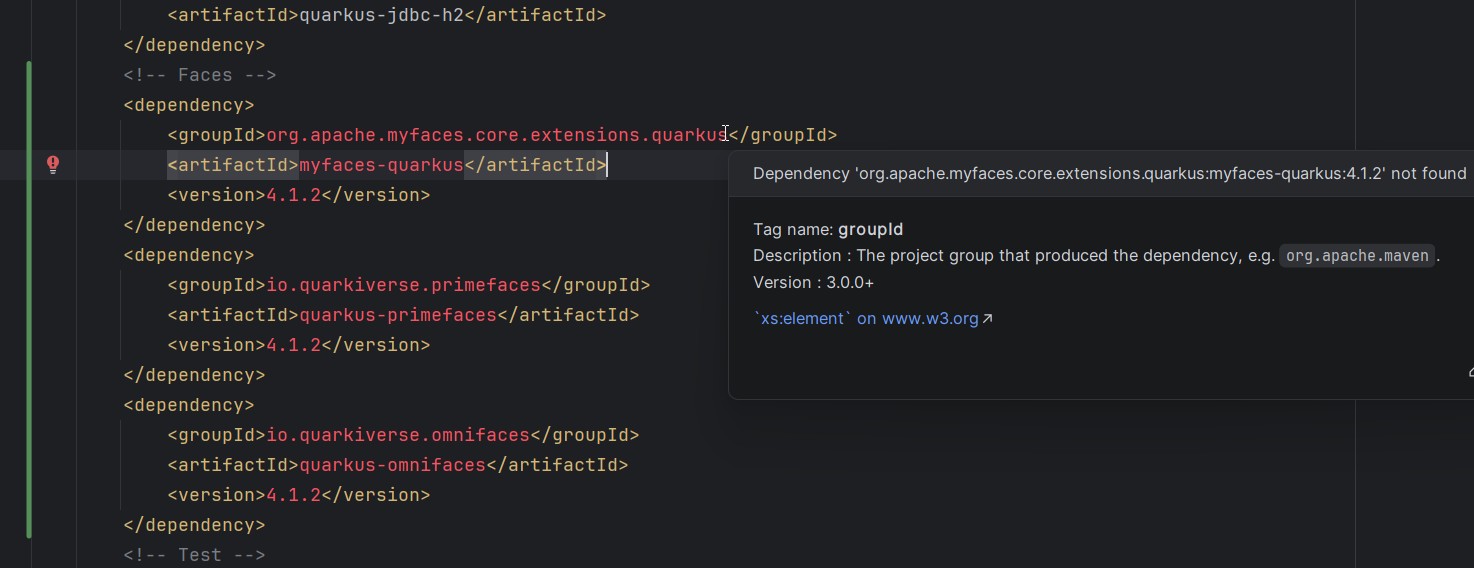
Task: Click the dependency not found error message
Action: [1109, 173]
